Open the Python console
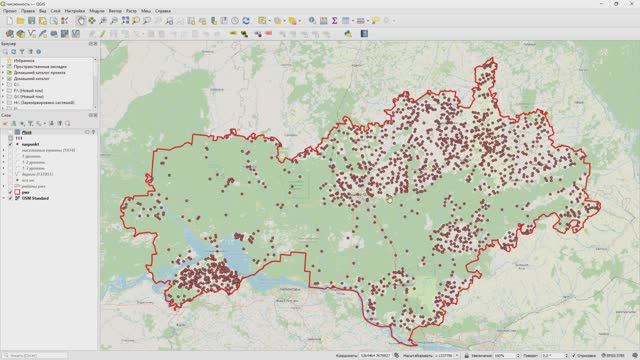This screenshot has width=640, height=360. pyautogui.click(x=348, y=34)
